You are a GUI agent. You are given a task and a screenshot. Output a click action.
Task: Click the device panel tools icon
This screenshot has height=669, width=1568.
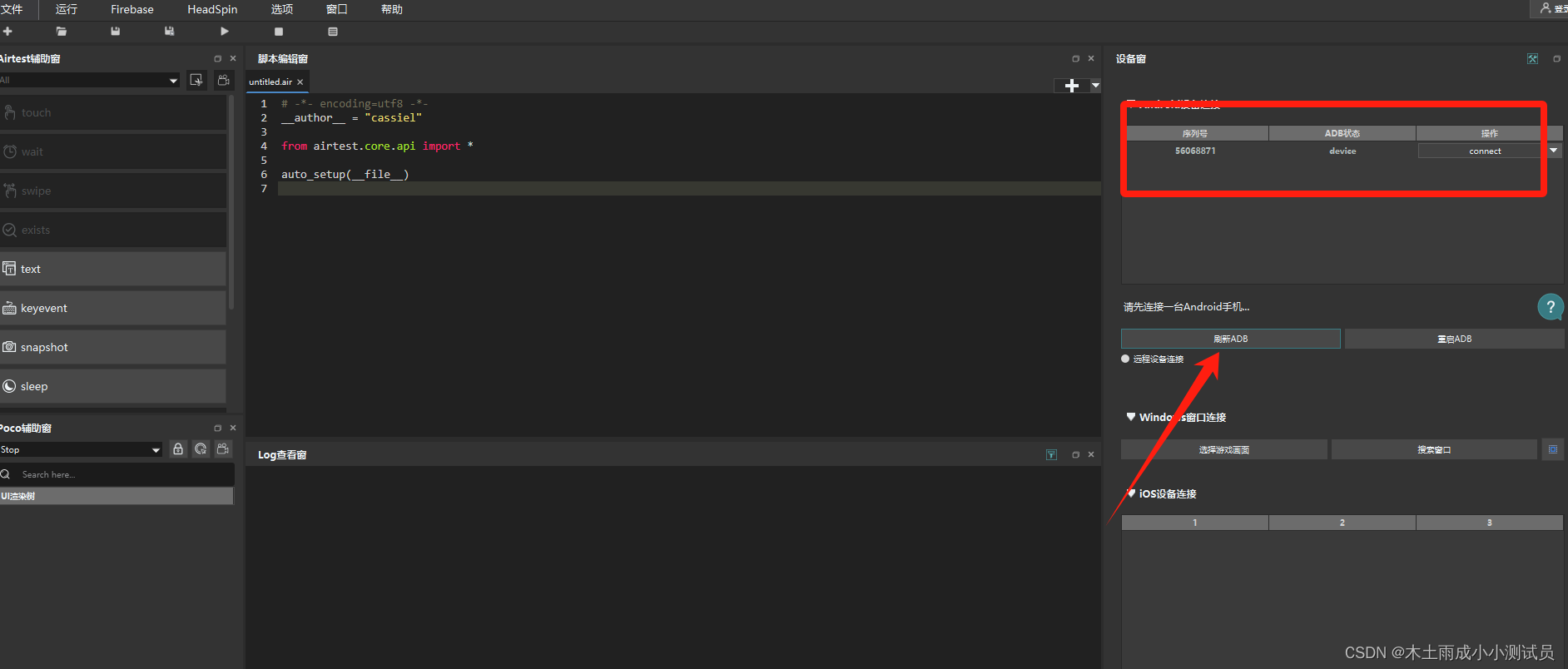coord(1532,59)
